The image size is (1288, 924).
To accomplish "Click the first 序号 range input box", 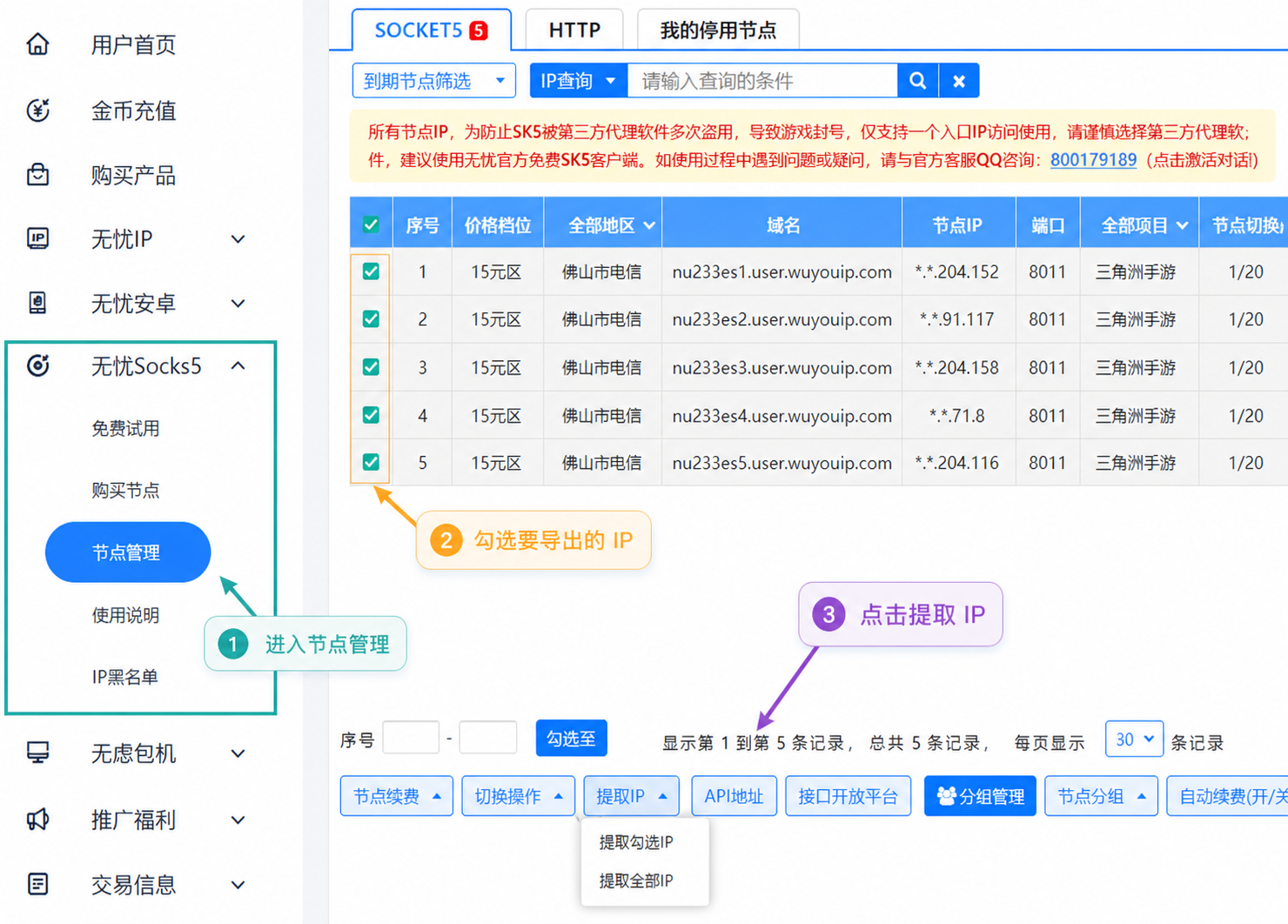I will 411,738.
